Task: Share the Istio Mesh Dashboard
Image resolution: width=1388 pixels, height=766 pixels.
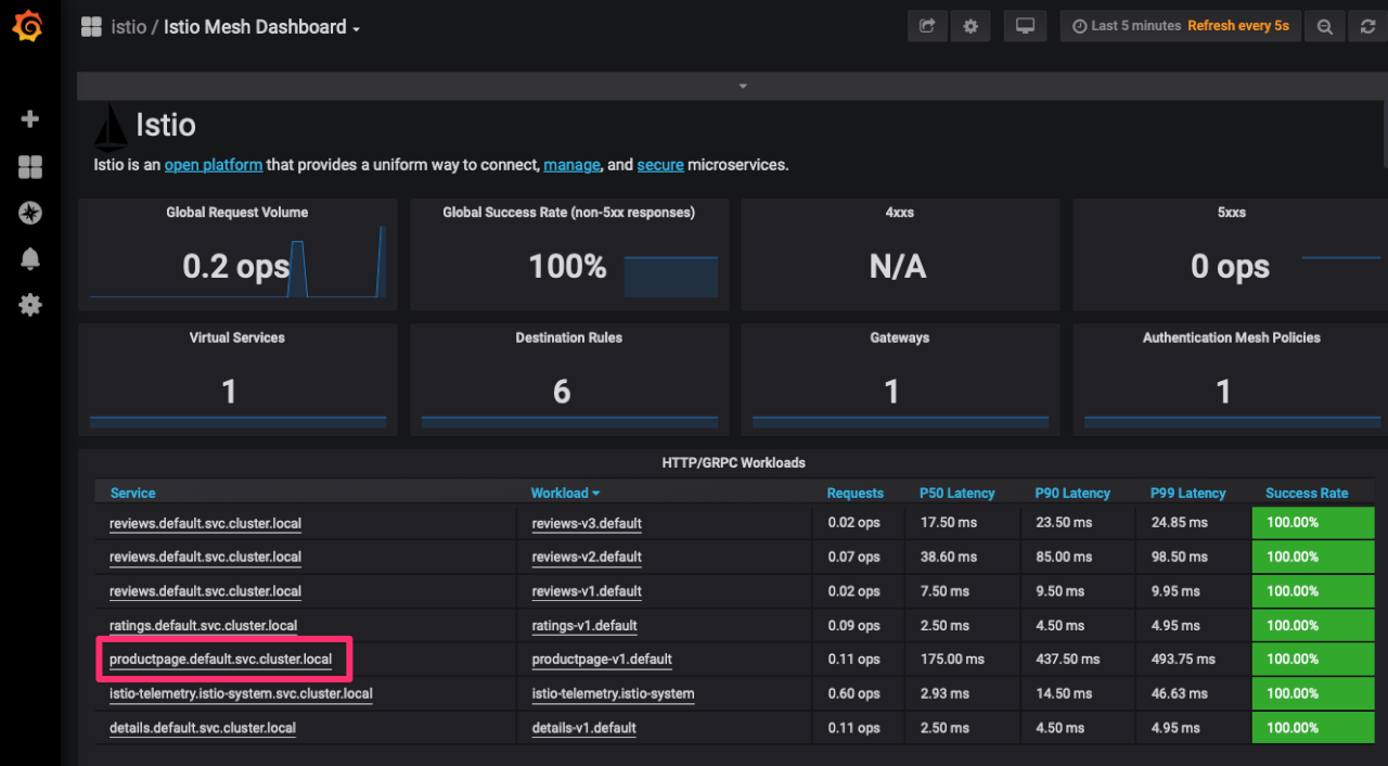Action: 926,26
